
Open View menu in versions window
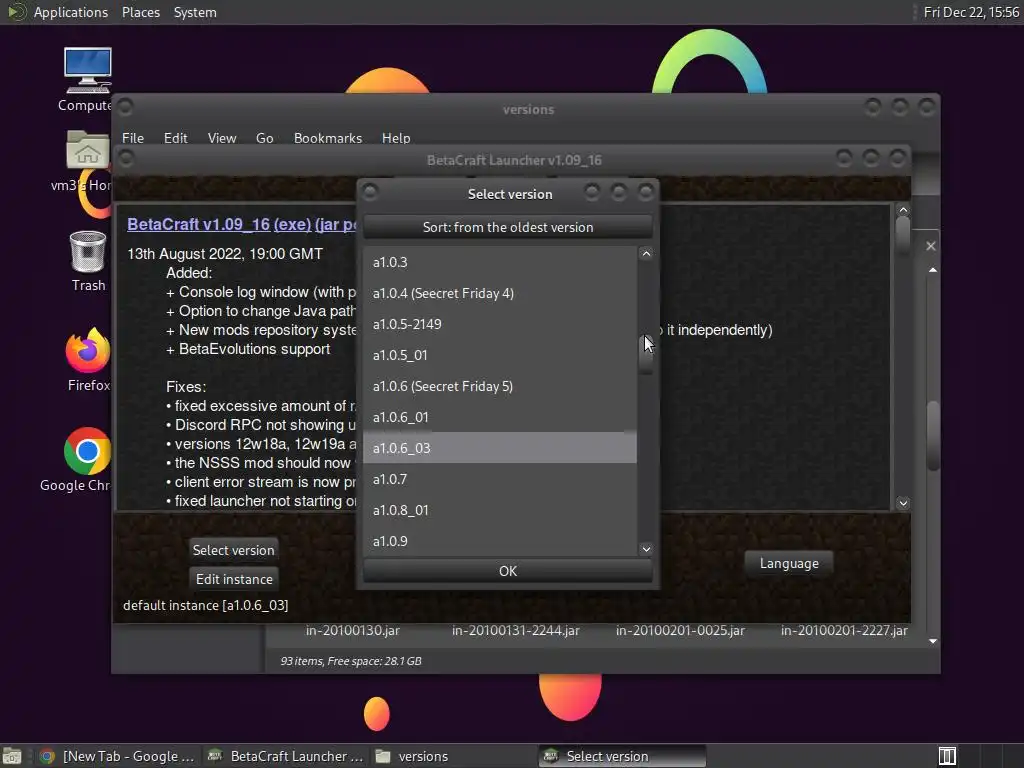coord(221,138)
